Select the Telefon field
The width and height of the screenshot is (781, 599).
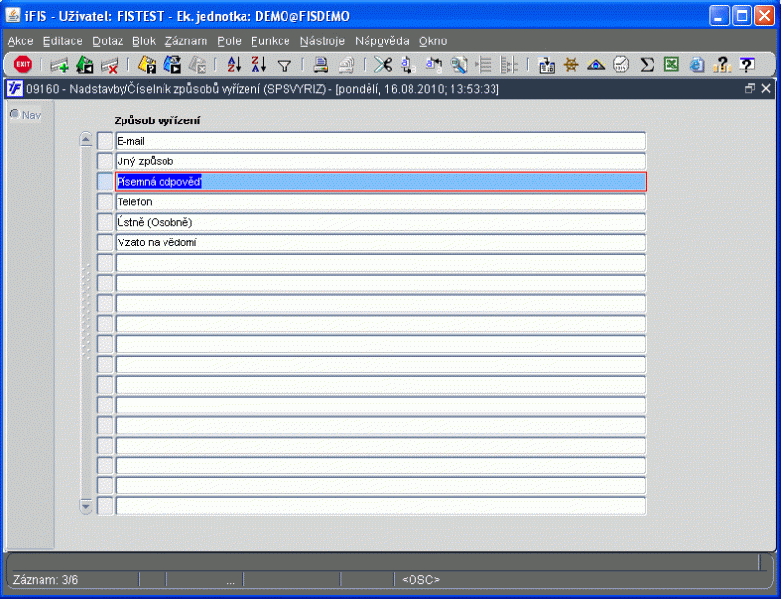(x=381, y=202)
